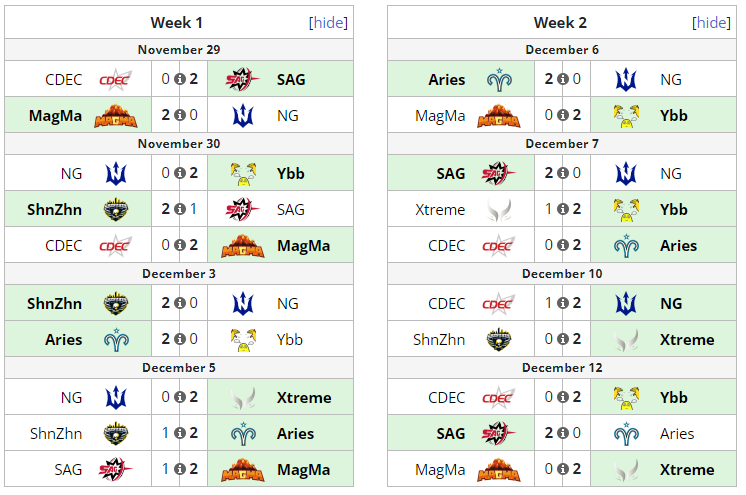This screenshot has height=495, width=746.
Task: Show details icon for ShnZhn vs SAG match
Action: click(179, 209)
